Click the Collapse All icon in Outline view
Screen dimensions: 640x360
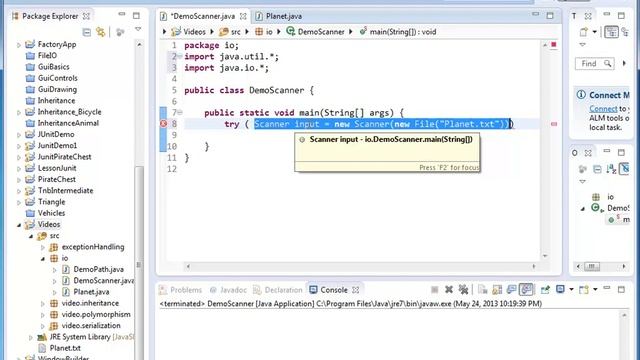(x=597, y=169)
